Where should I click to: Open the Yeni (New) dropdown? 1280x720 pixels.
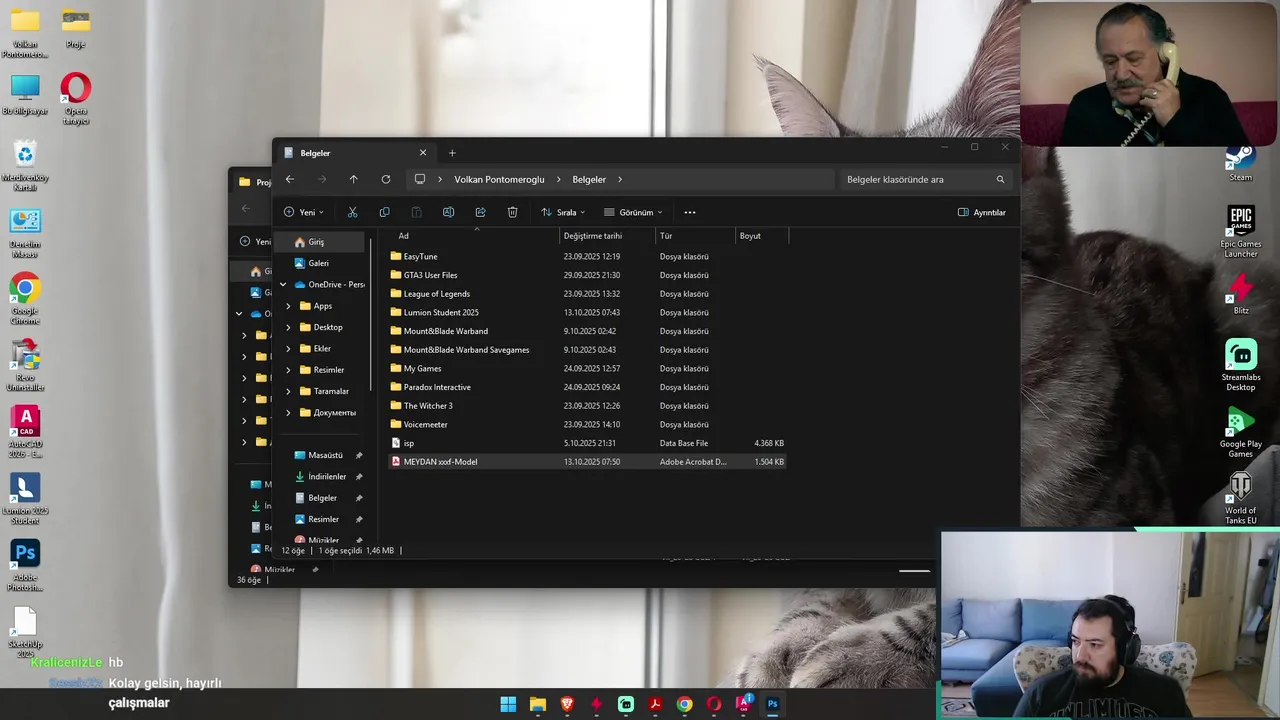point(304,212)
